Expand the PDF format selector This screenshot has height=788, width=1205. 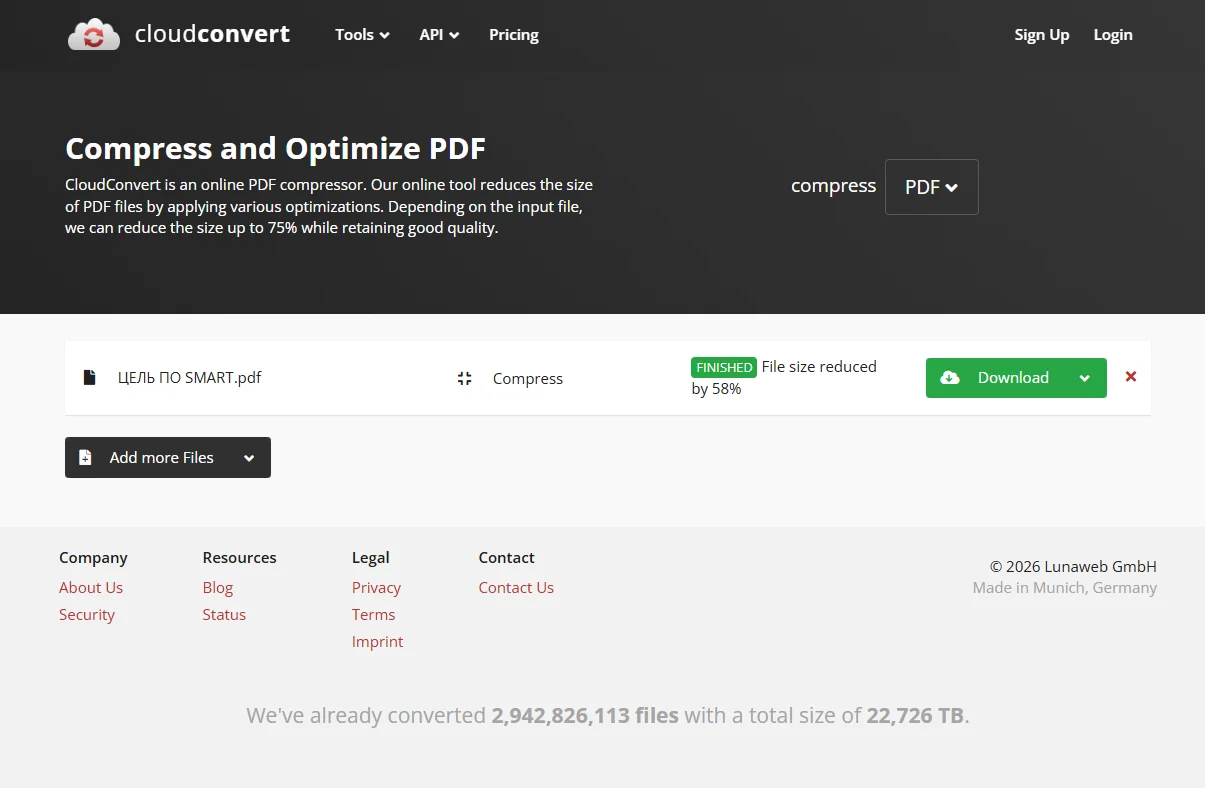931,187
